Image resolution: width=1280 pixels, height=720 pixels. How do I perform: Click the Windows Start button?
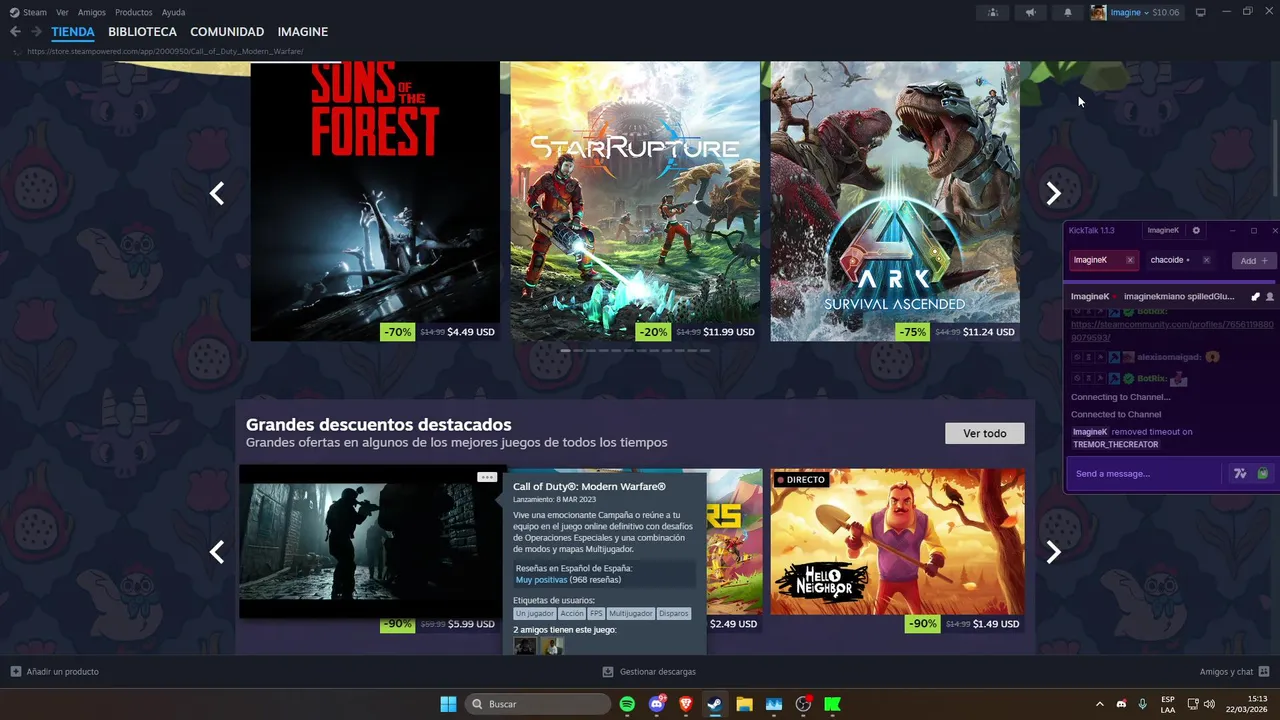pyautogui.click(x=448, y=704)
